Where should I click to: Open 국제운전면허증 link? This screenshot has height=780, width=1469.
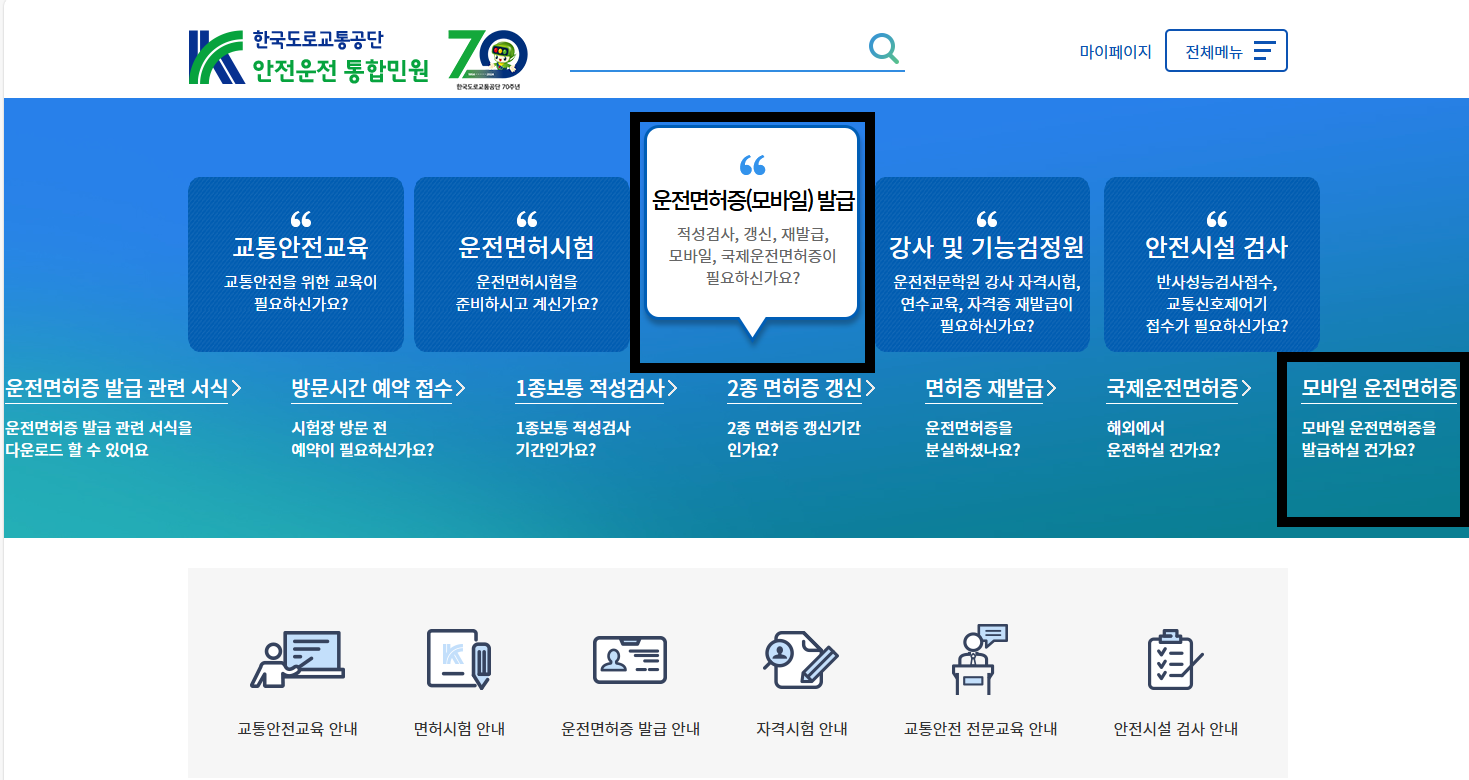click(1178, 389)
